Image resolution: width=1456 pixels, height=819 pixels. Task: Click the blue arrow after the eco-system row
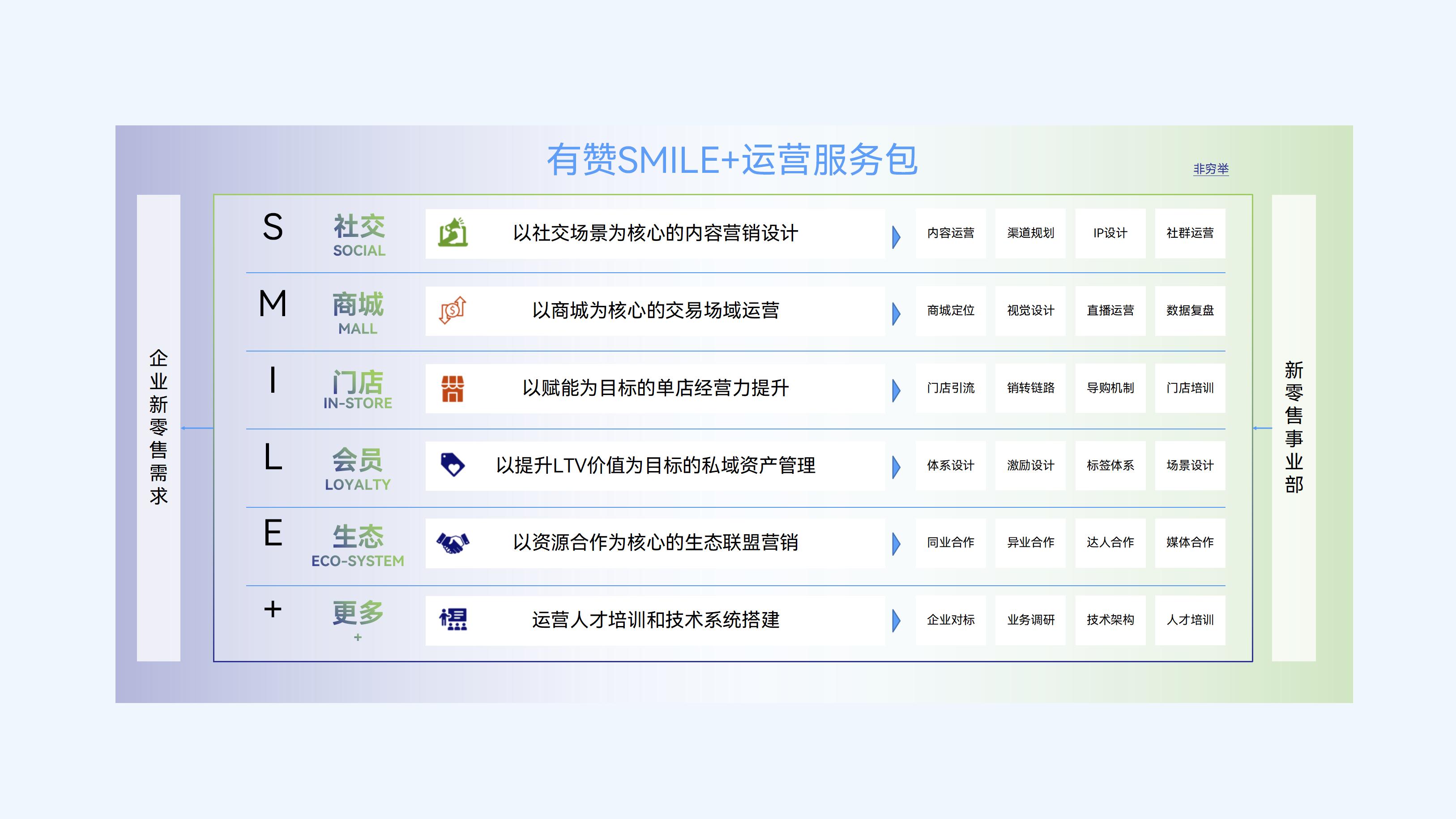[896, 544]
